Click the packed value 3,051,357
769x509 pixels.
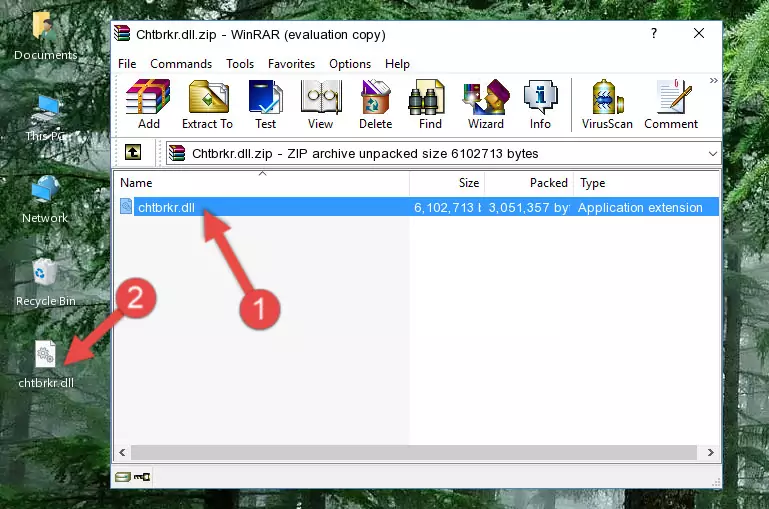(529, 207)
